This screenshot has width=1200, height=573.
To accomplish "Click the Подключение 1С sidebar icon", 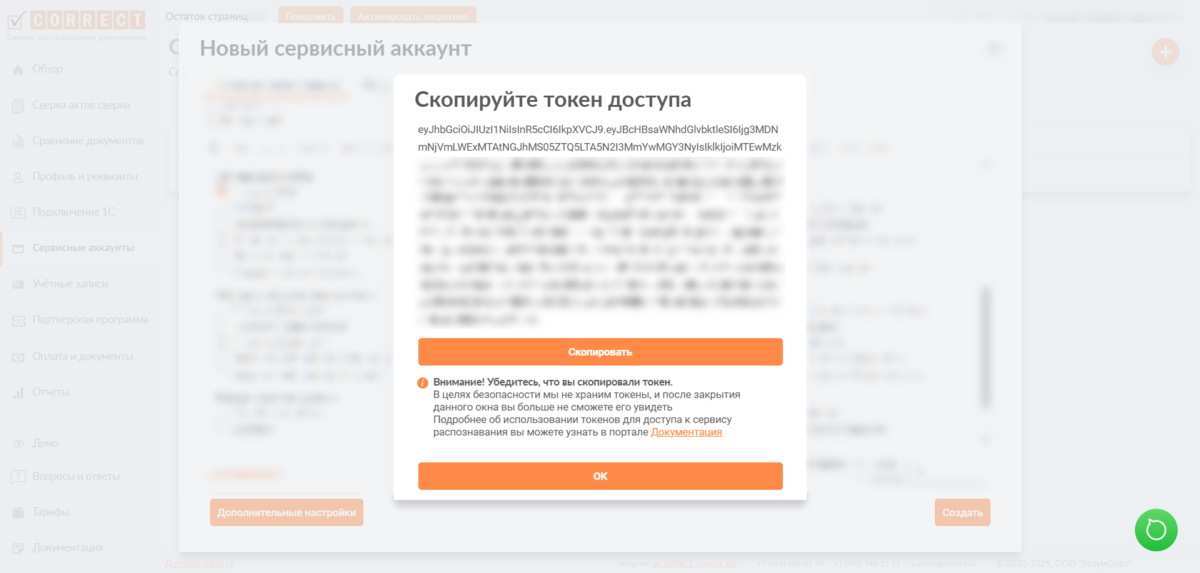I will pyautogui.click(x=17, y=212).
